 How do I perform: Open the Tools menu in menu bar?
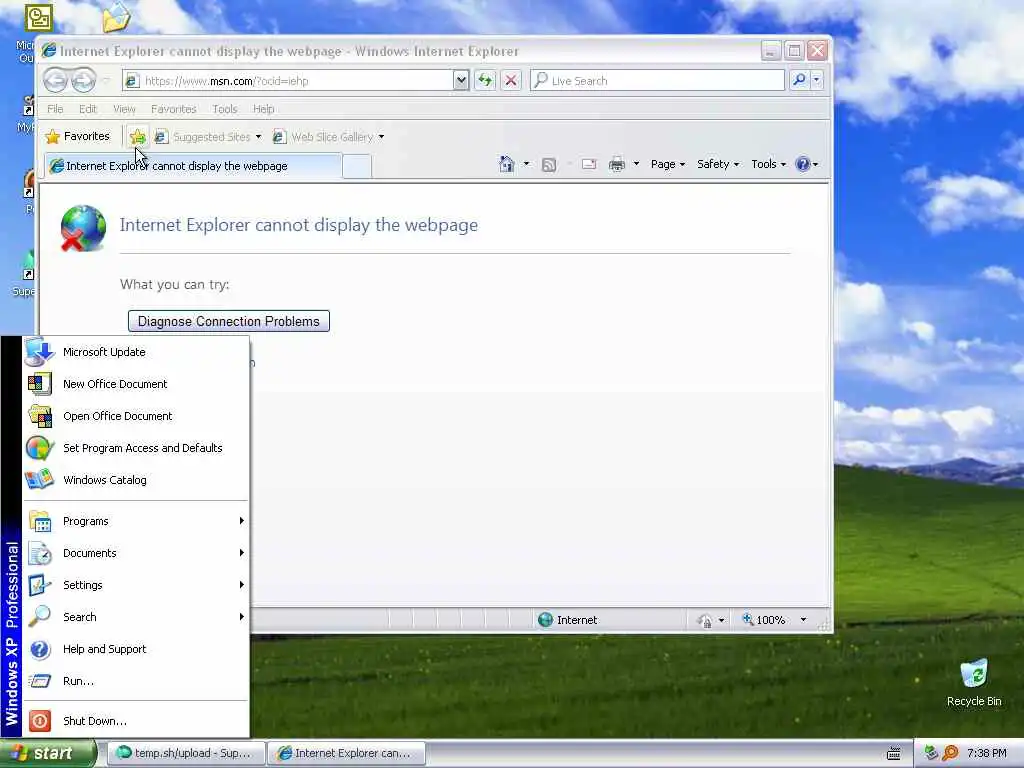[225, 109]
